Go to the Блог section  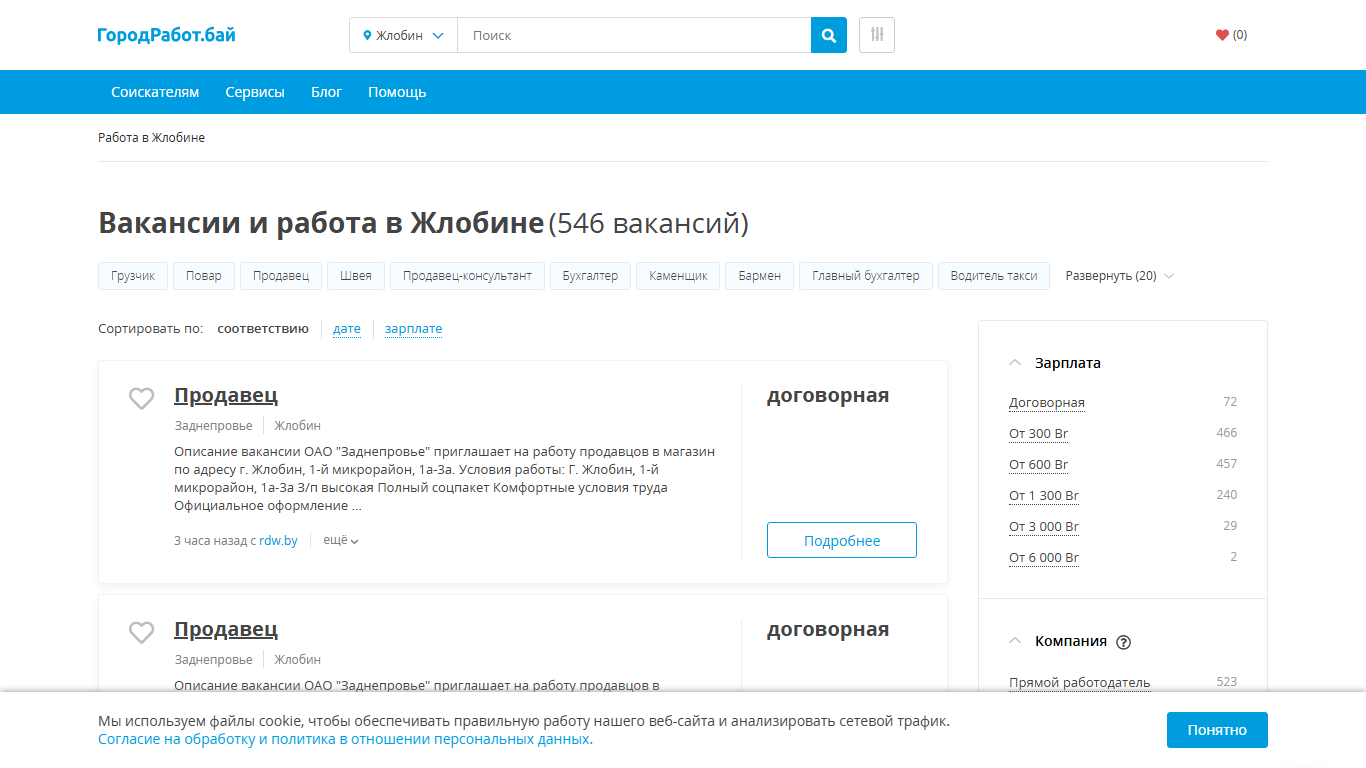[326, 92]
